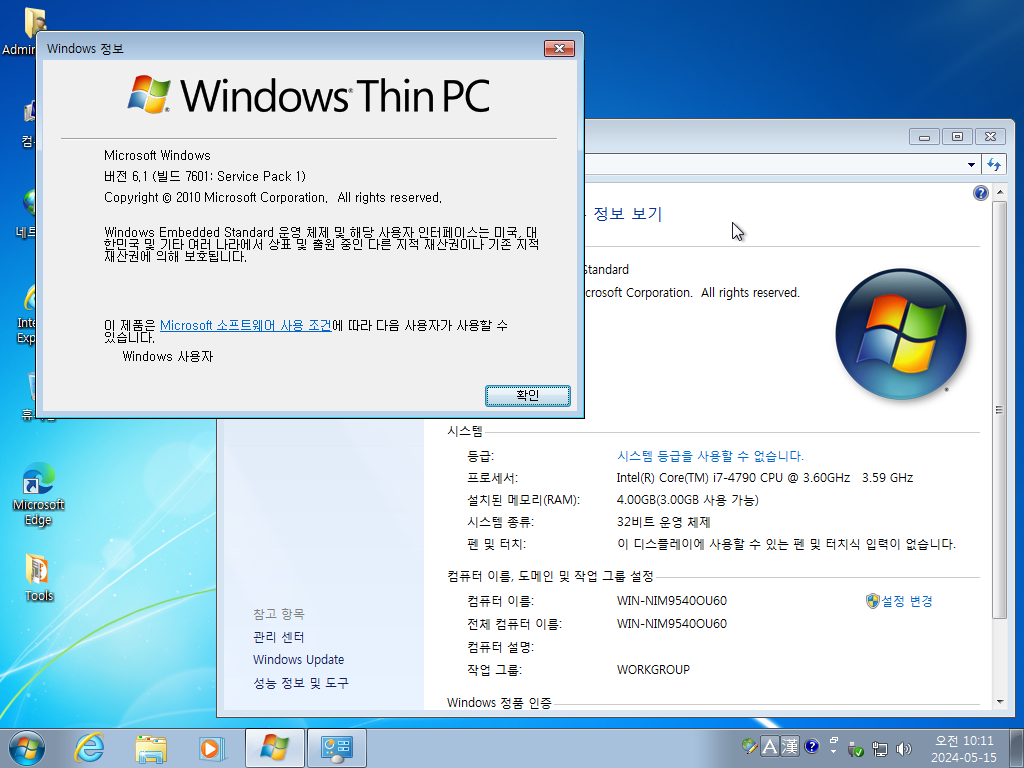Open the network status tray icon
1024x768 pixels.
(x=880, y=749)
